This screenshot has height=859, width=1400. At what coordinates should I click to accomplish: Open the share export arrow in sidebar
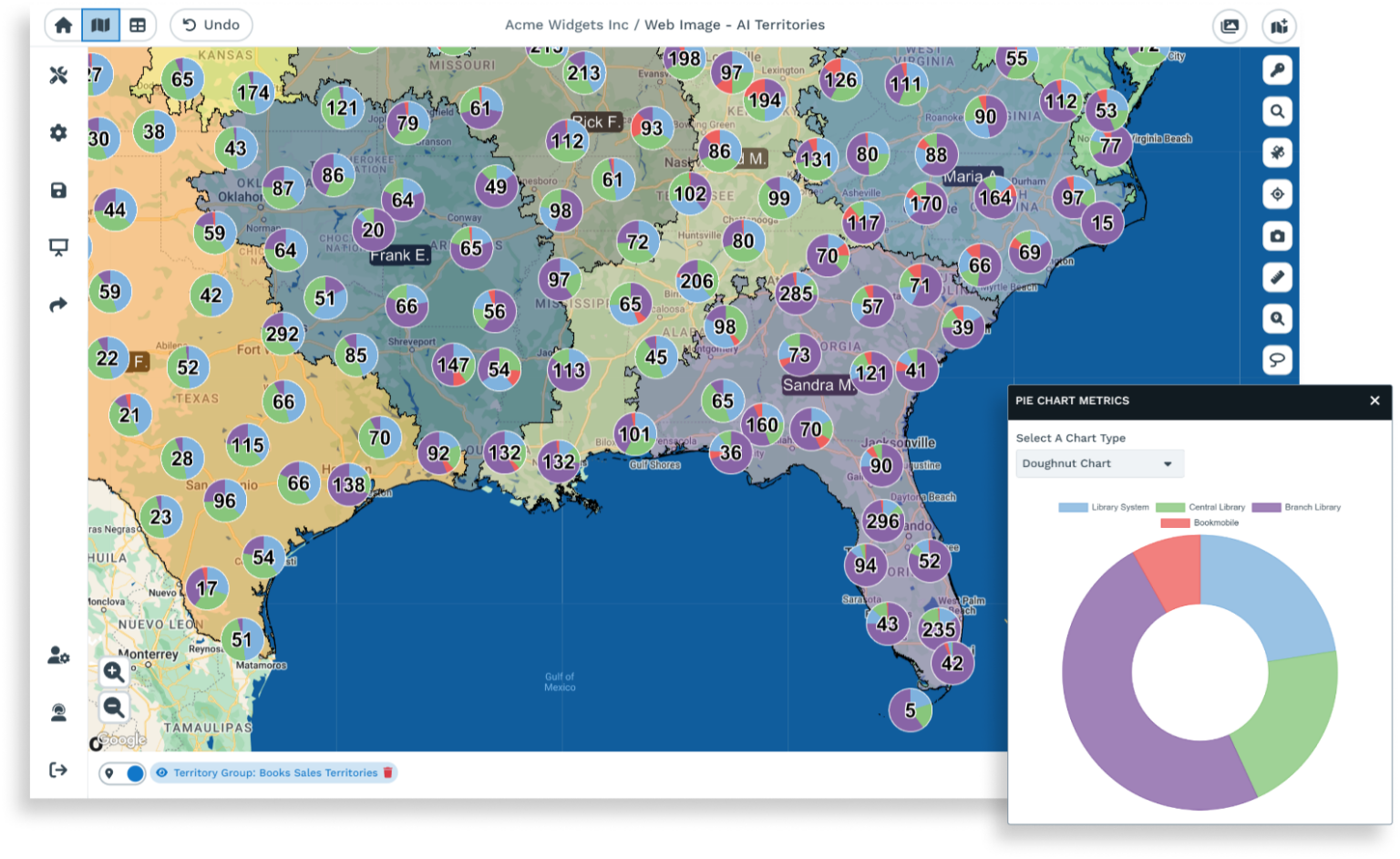tap(58, 305)
